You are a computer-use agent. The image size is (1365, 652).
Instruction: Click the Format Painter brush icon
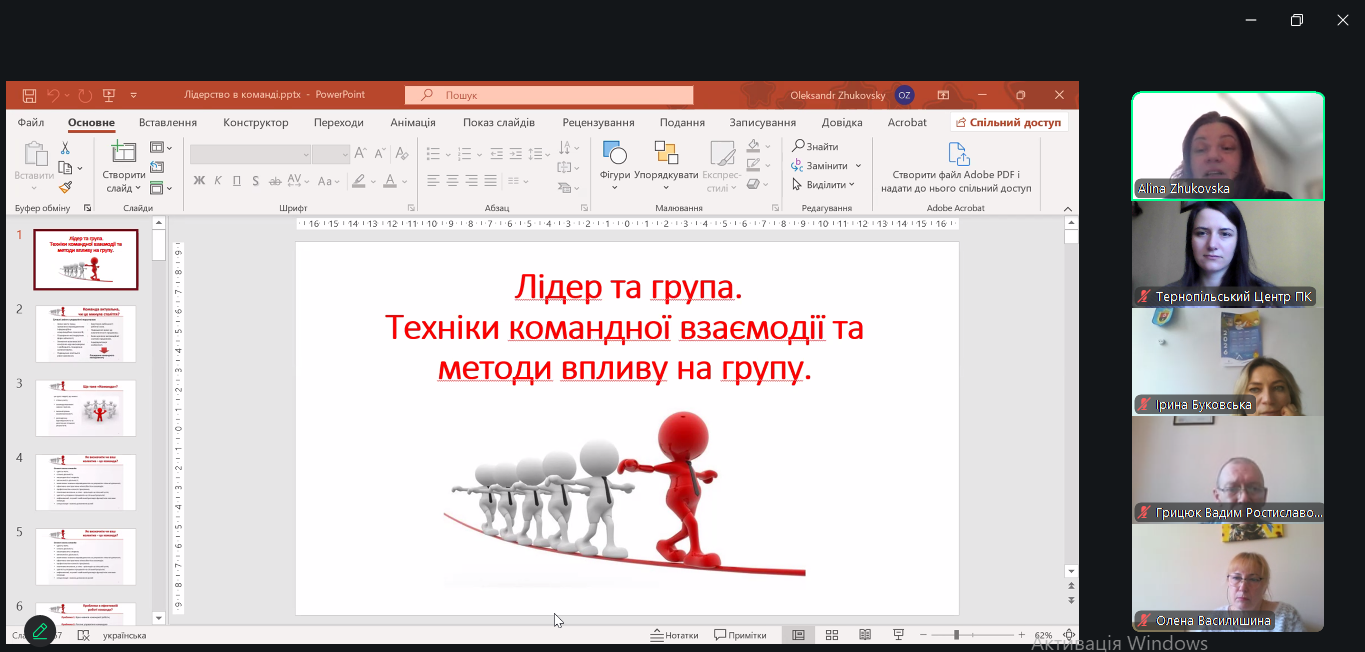click(x=65, y=186)
